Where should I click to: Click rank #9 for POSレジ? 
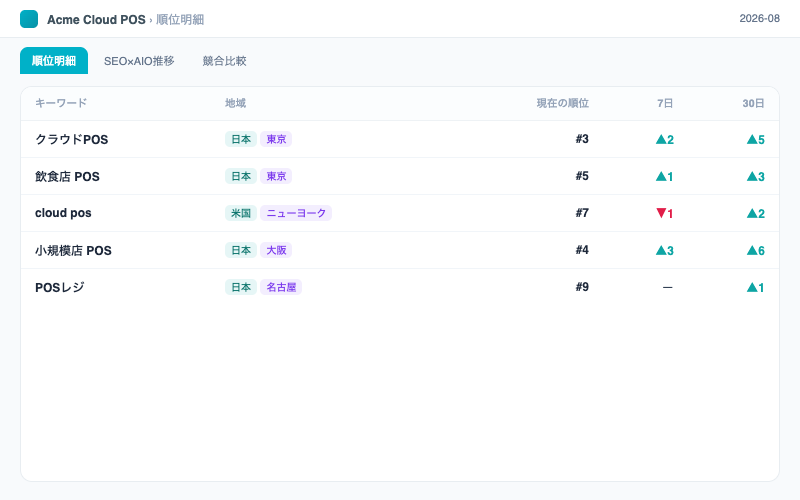pos(582,287)
